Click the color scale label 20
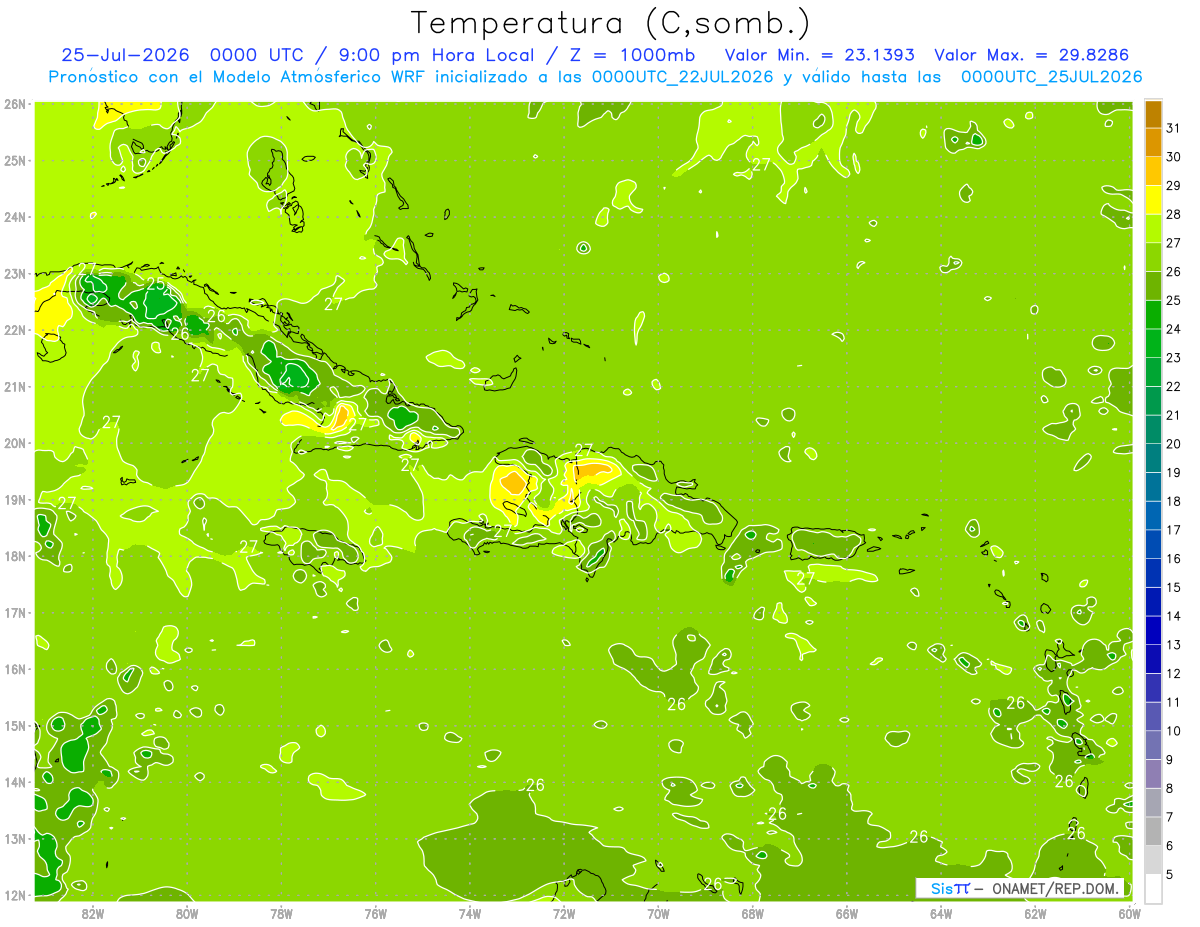Viewport: 1200px width, 927px height. pos(1174,443)
